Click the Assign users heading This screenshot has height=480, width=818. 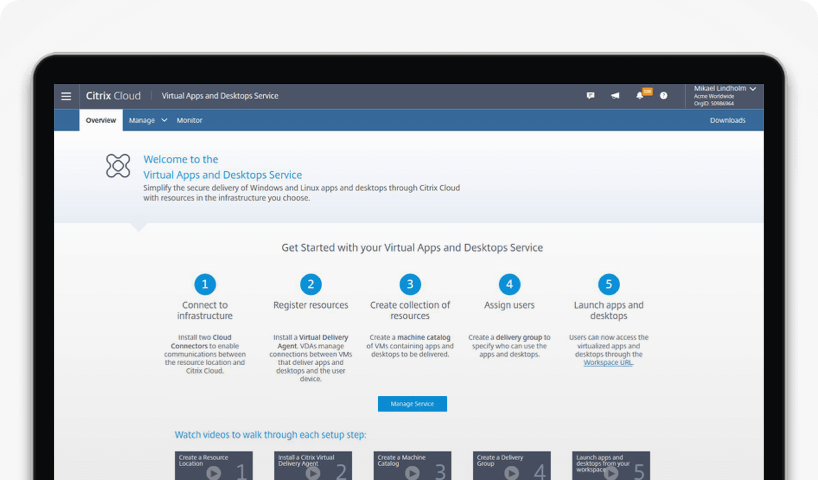[509, 305]
